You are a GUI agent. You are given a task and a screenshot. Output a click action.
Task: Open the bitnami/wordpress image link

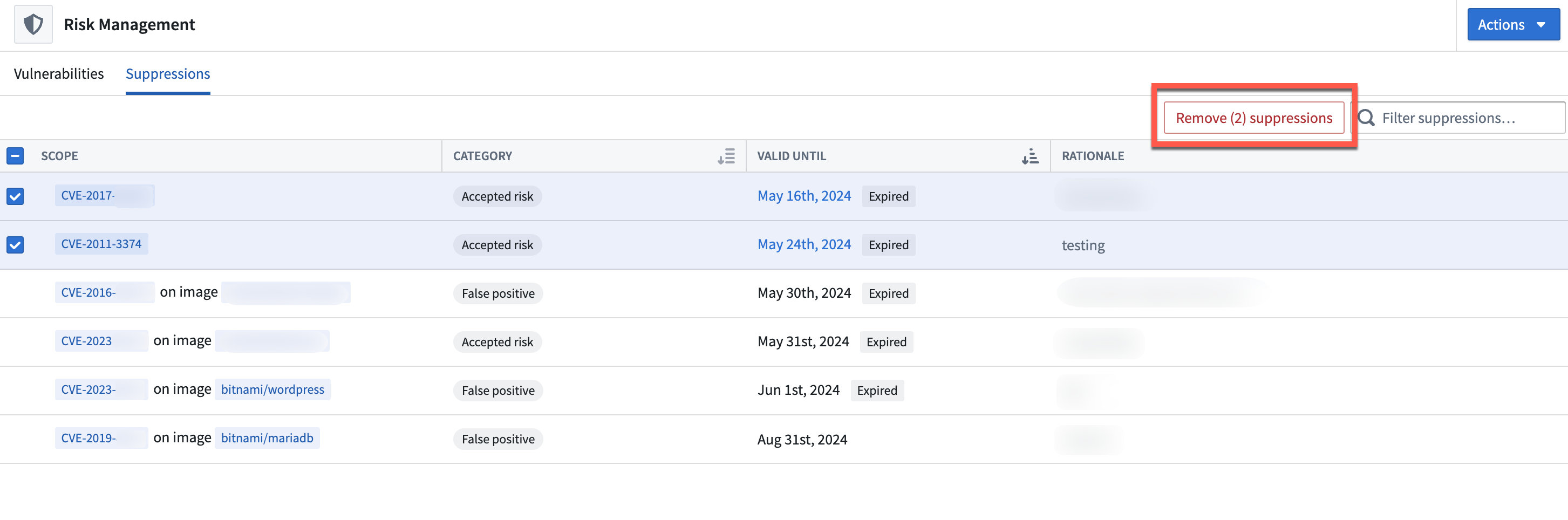point(272,389)
